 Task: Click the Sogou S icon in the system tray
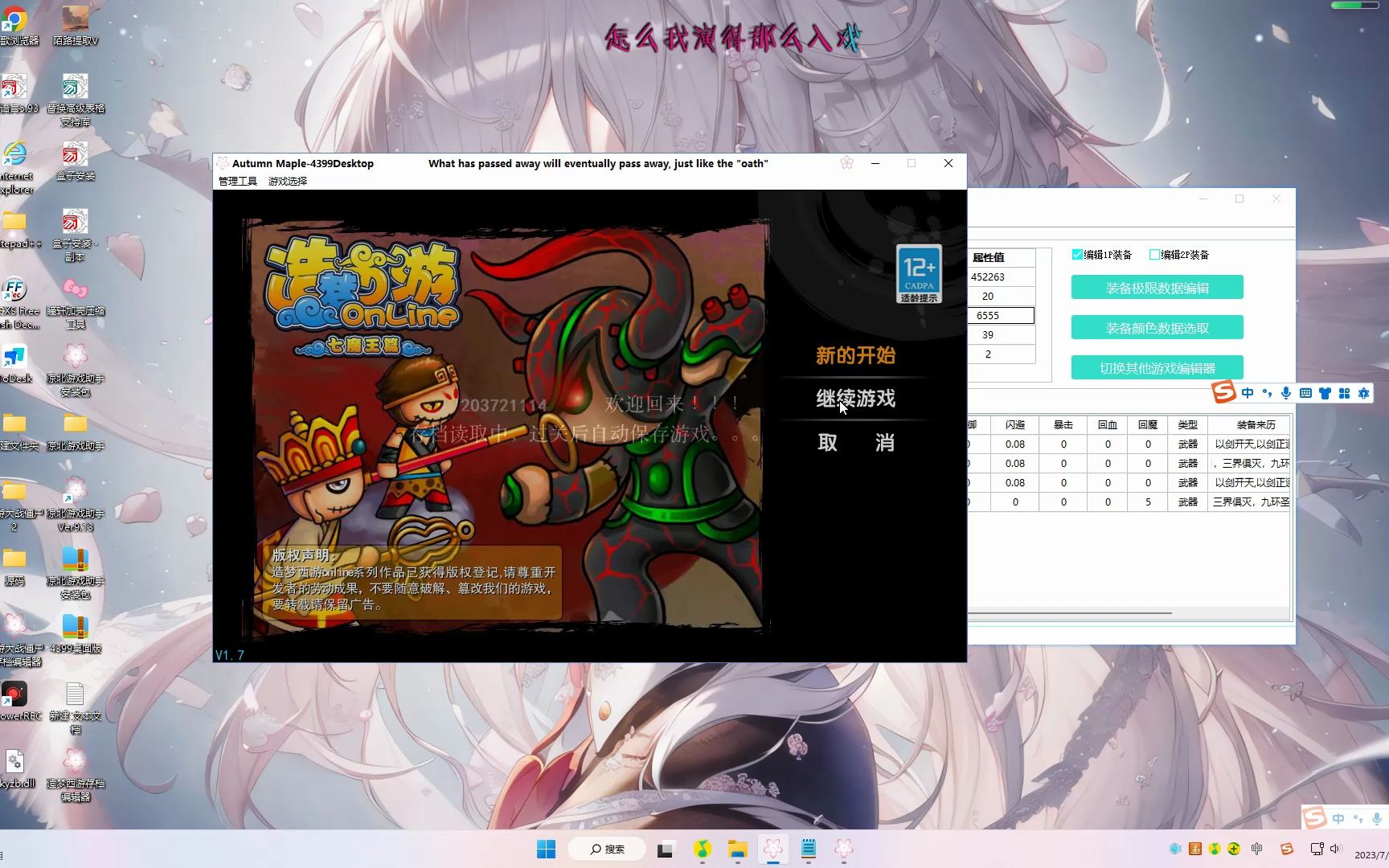point(1287,850)
